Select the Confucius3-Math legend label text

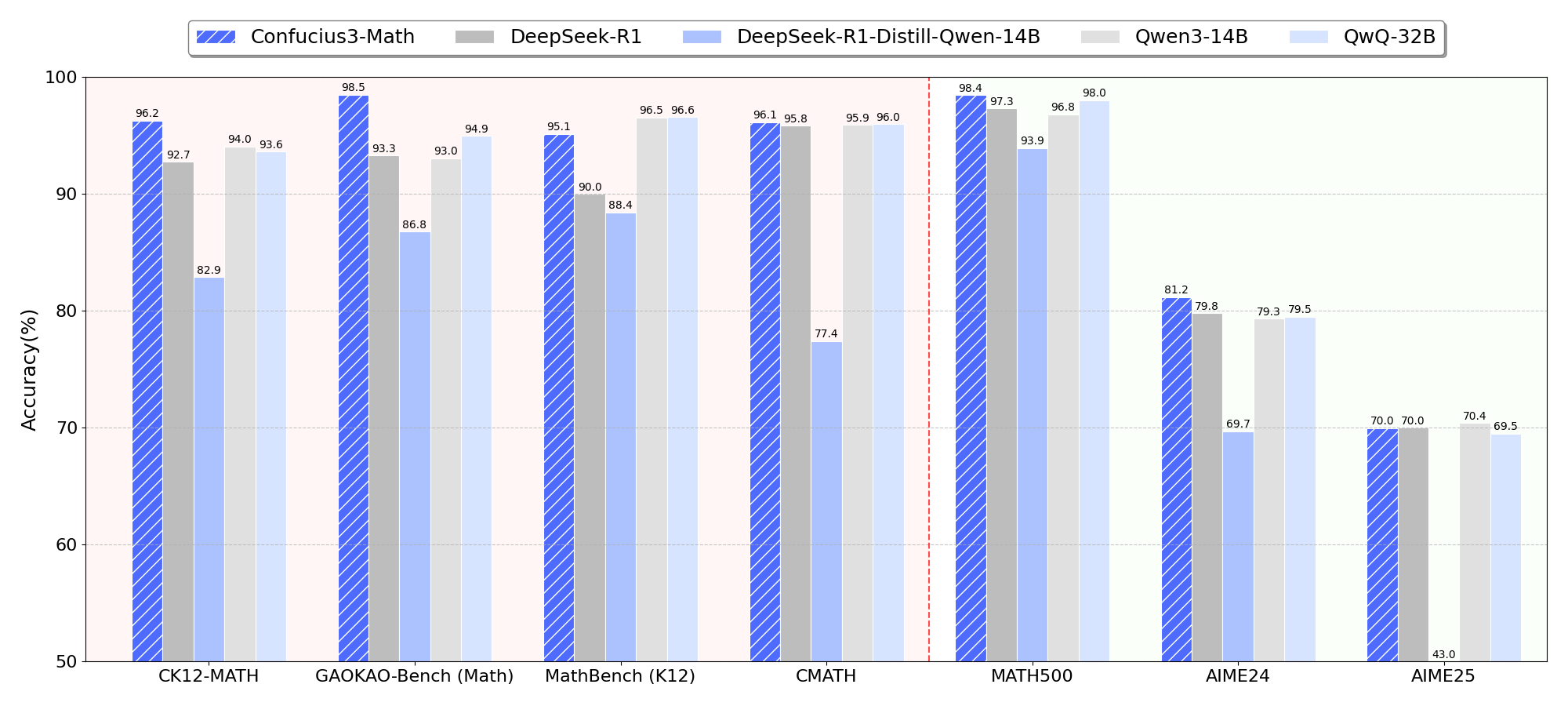tap(332, 37)
